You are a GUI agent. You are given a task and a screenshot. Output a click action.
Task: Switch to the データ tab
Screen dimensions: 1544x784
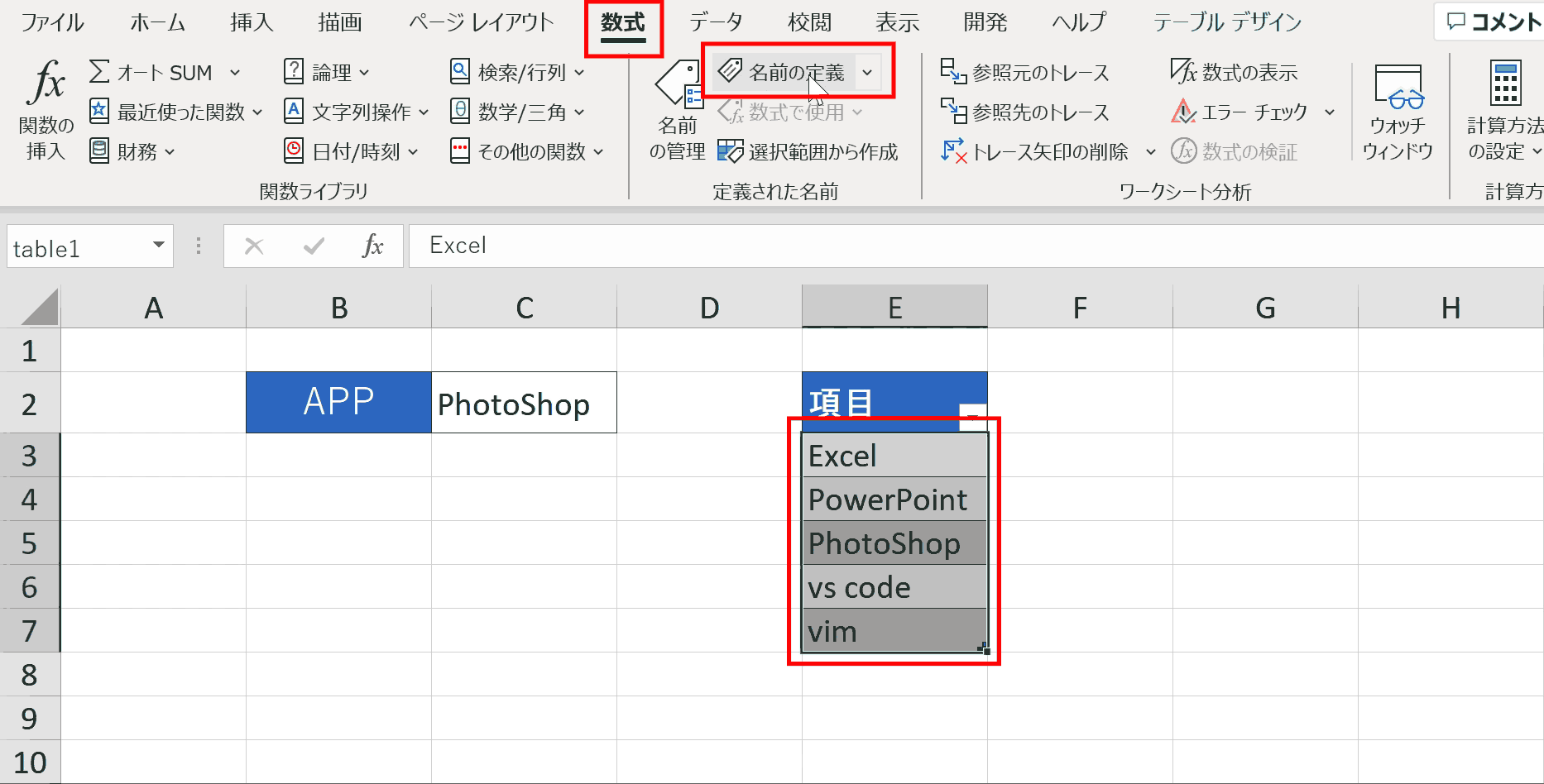[x=716, y=22]
